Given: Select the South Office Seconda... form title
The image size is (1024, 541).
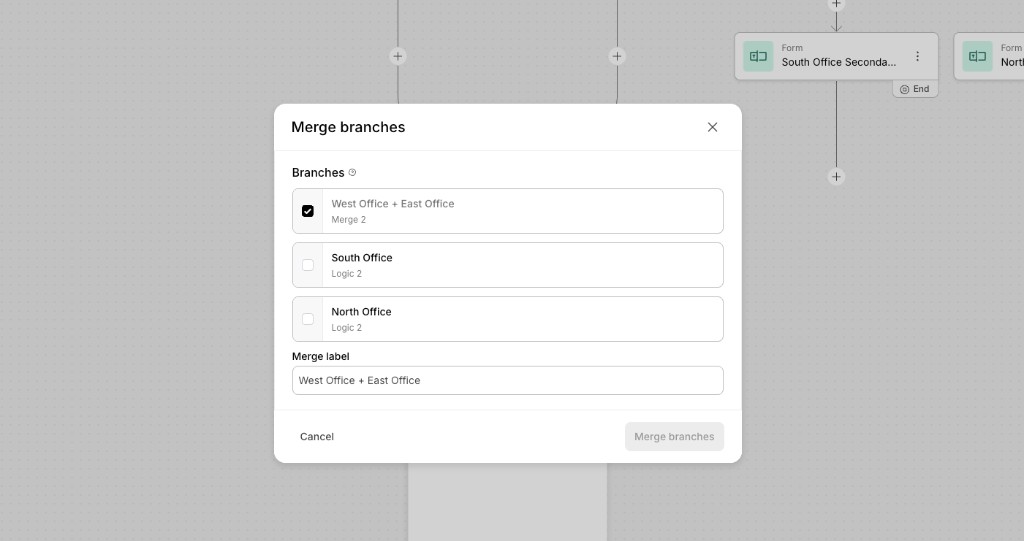Looking at the screenshot, I should point(839,62).
